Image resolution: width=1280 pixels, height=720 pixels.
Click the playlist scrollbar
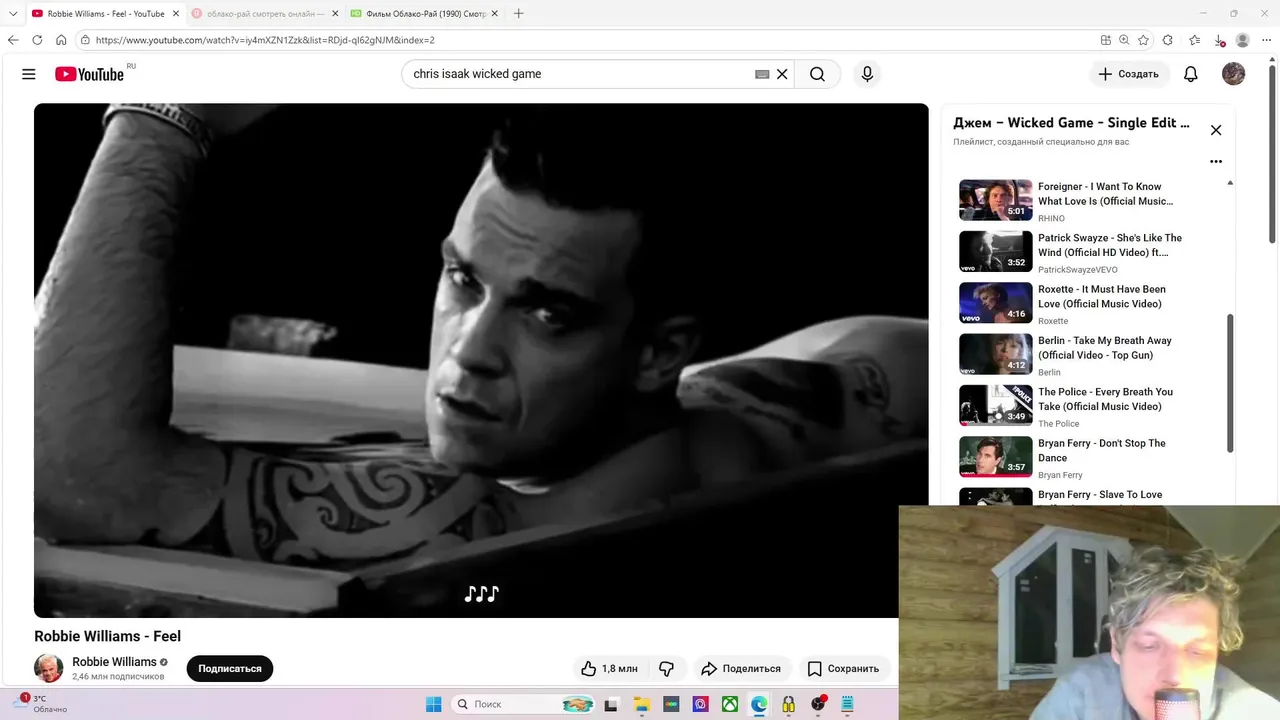pos(1230,383)
